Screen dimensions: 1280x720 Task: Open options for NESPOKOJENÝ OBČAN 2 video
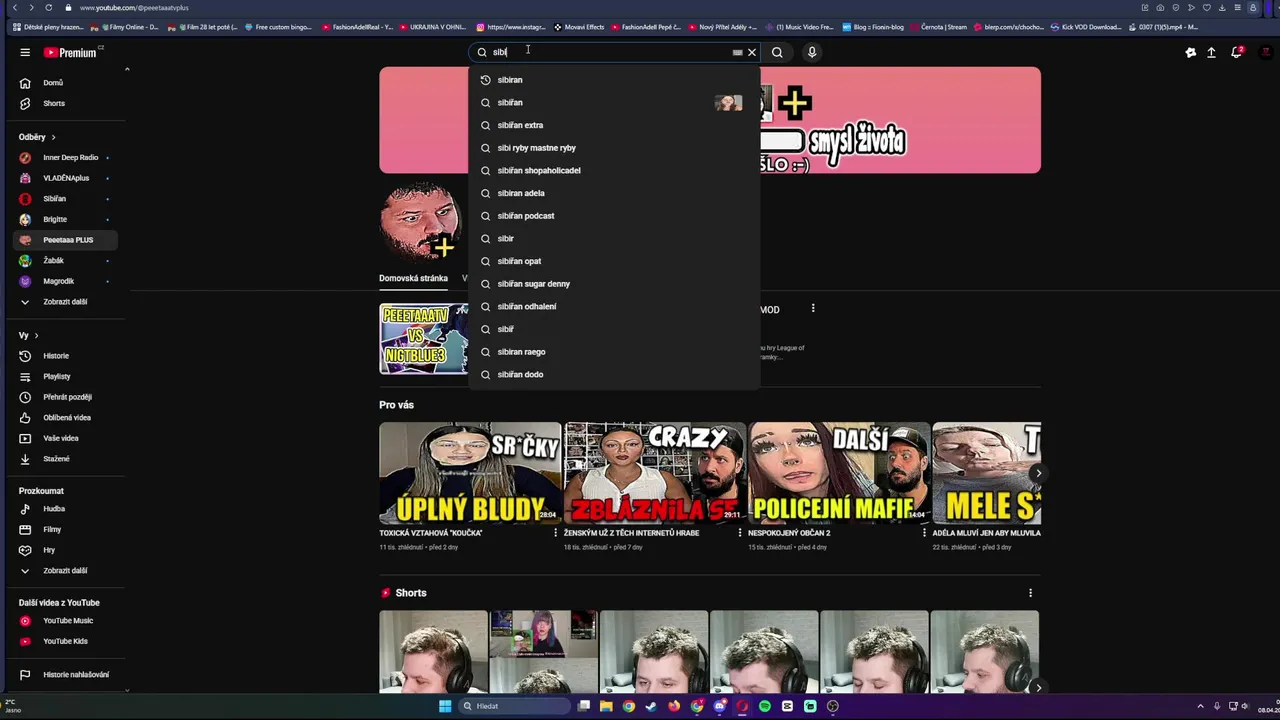[x=925, y=533]
